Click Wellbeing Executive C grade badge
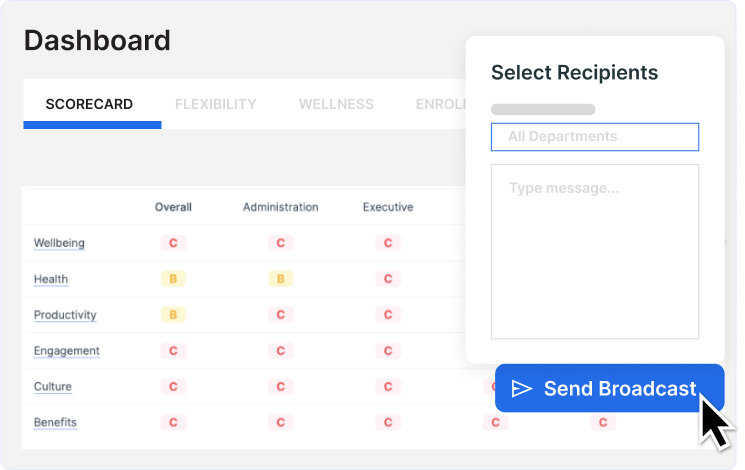The image size is (745, 470). click(x=388, y=243)
